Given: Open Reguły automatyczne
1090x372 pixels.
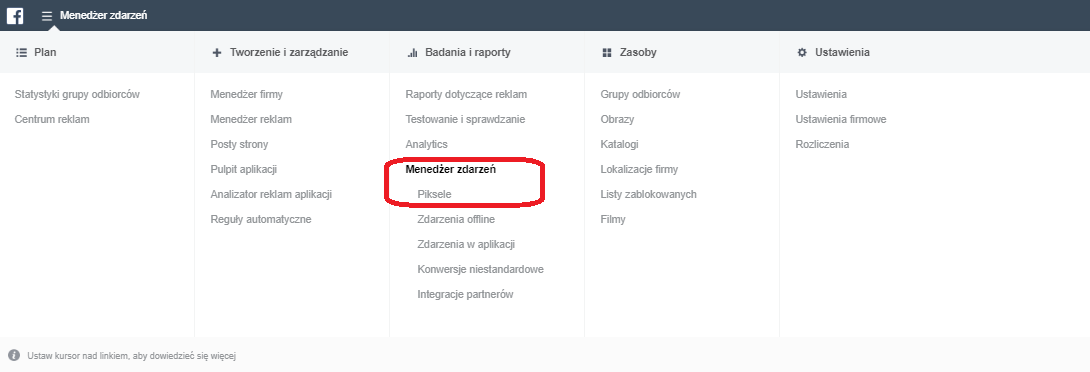Looking at the screenshot, I should point(261,219).
